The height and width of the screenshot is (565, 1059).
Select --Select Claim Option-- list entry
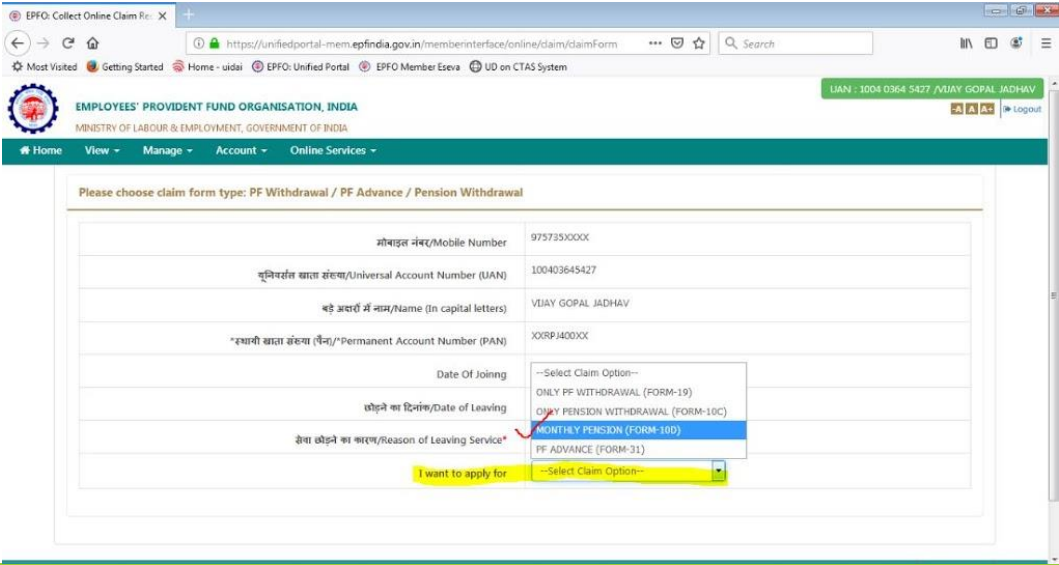coord(638,373)
